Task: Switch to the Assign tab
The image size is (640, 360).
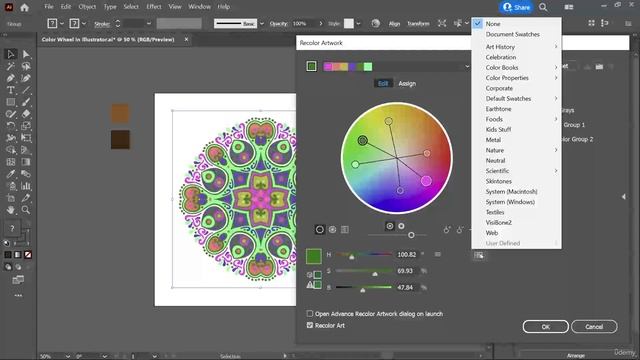Action: (407, 83)
